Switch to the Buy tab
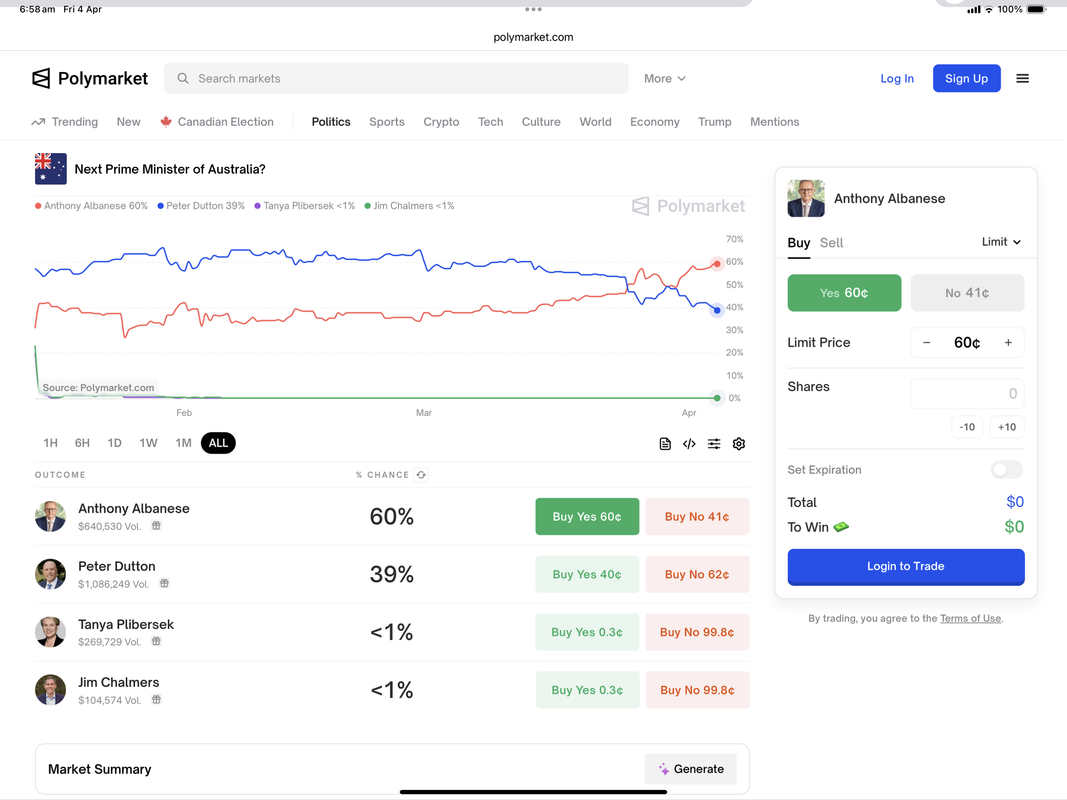This screenshot has height=800, width=1067. point(798,243)
